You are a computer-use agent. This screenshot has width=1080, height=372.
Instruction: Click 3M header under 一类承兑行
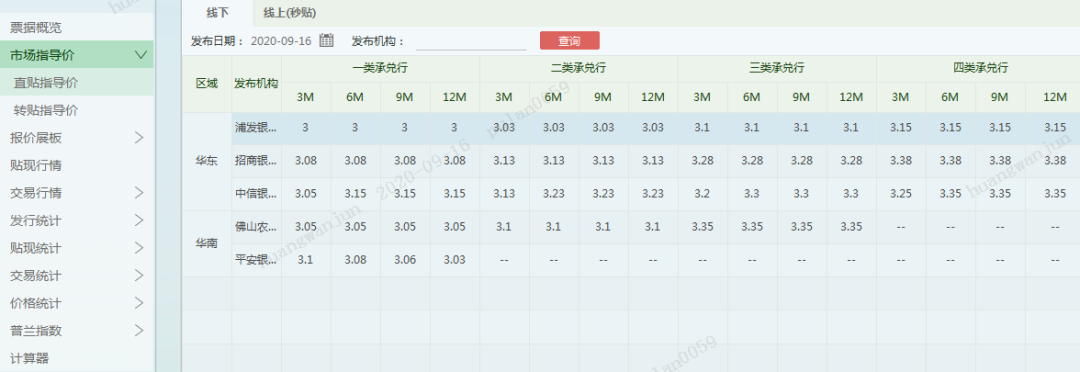(x=306, y=97)
